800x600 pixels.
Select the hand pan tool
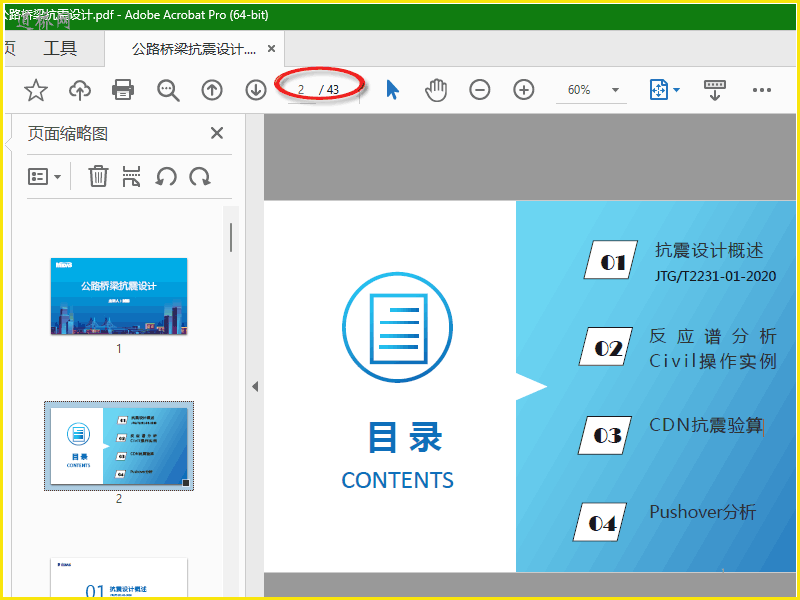[436, 90]
